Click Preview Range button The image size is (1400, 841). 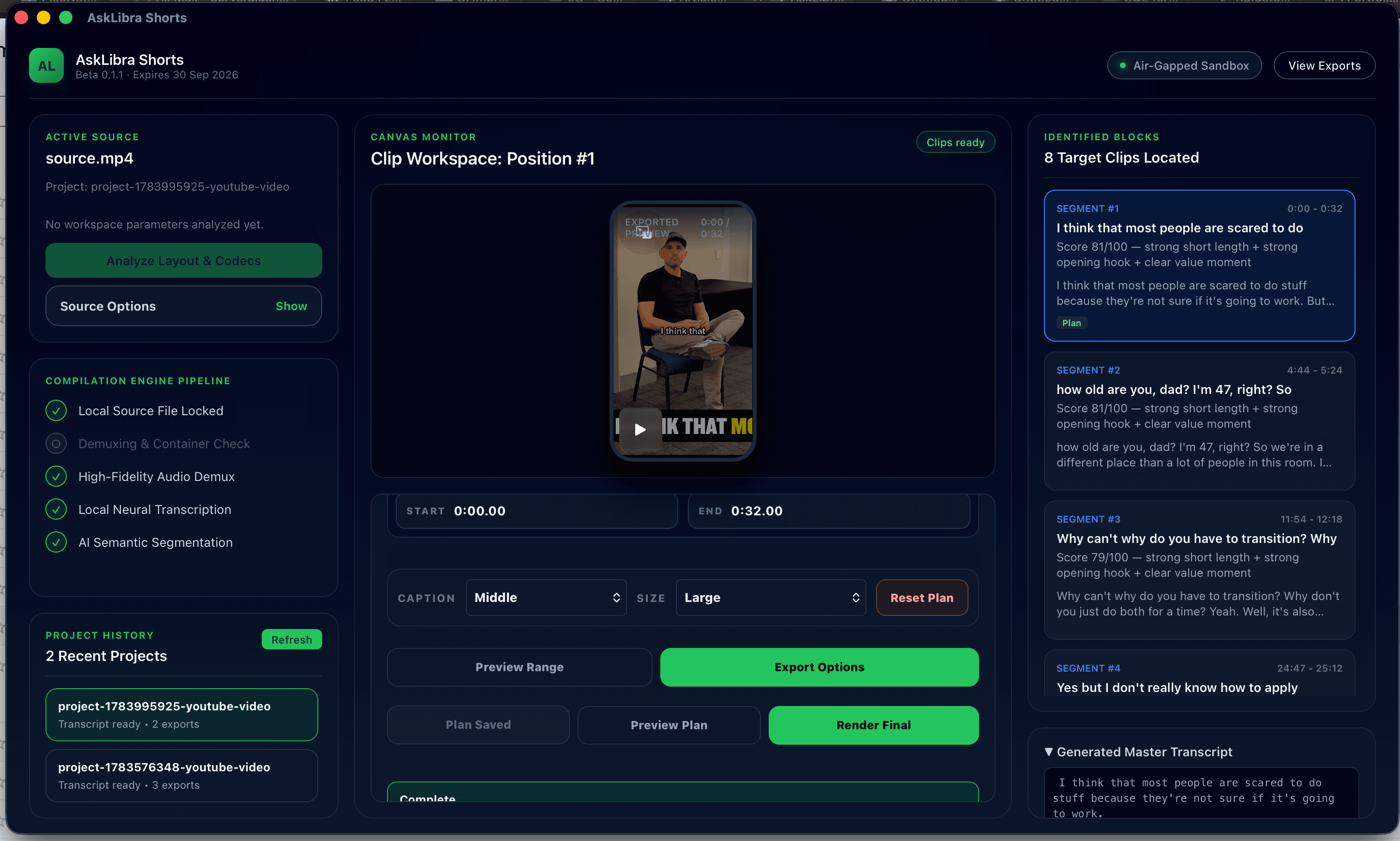click(x=520, y=667)
